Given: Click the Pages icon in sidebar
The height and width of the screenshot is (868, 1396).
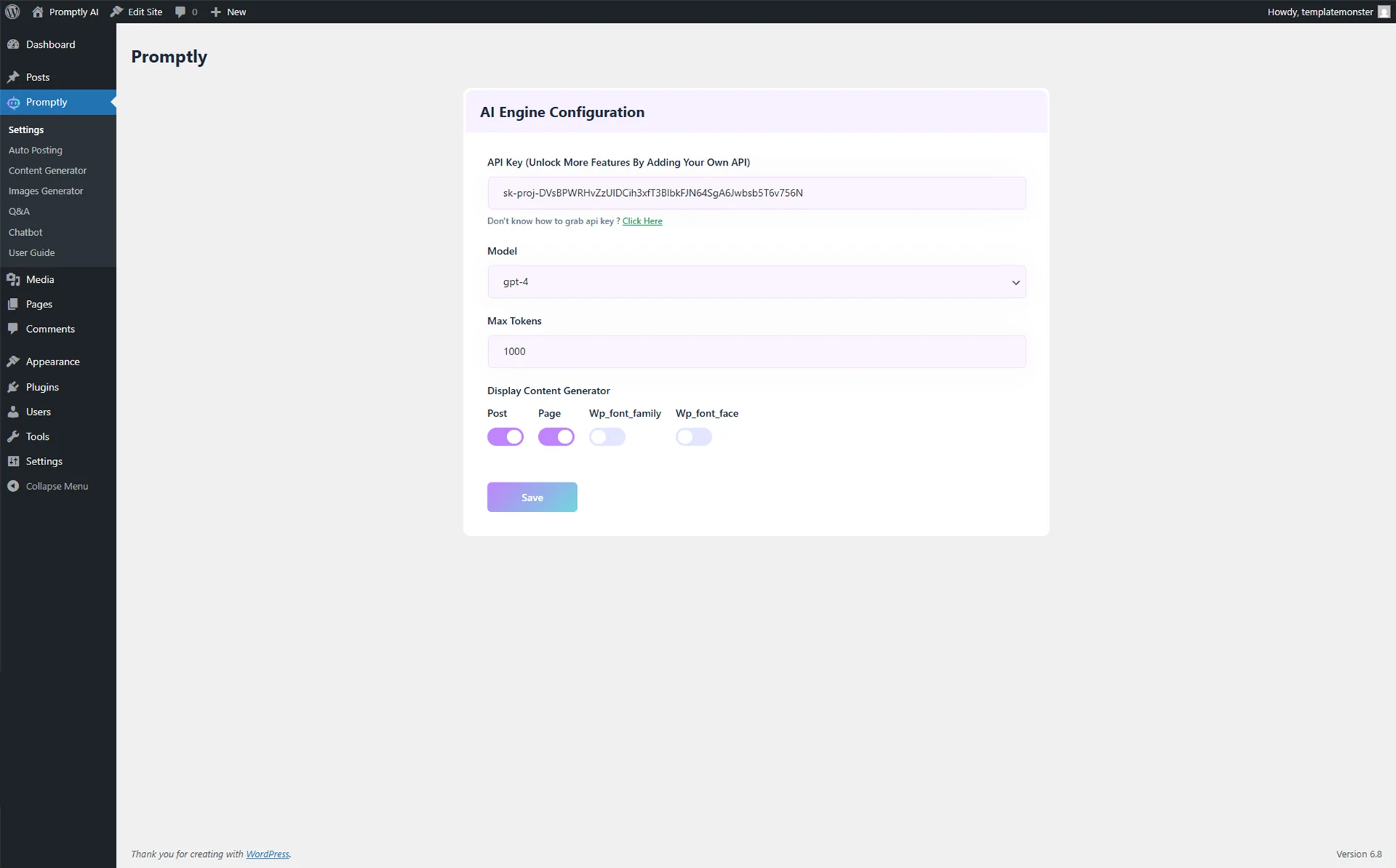Looking at the screenshot, I should coord(13,304).
